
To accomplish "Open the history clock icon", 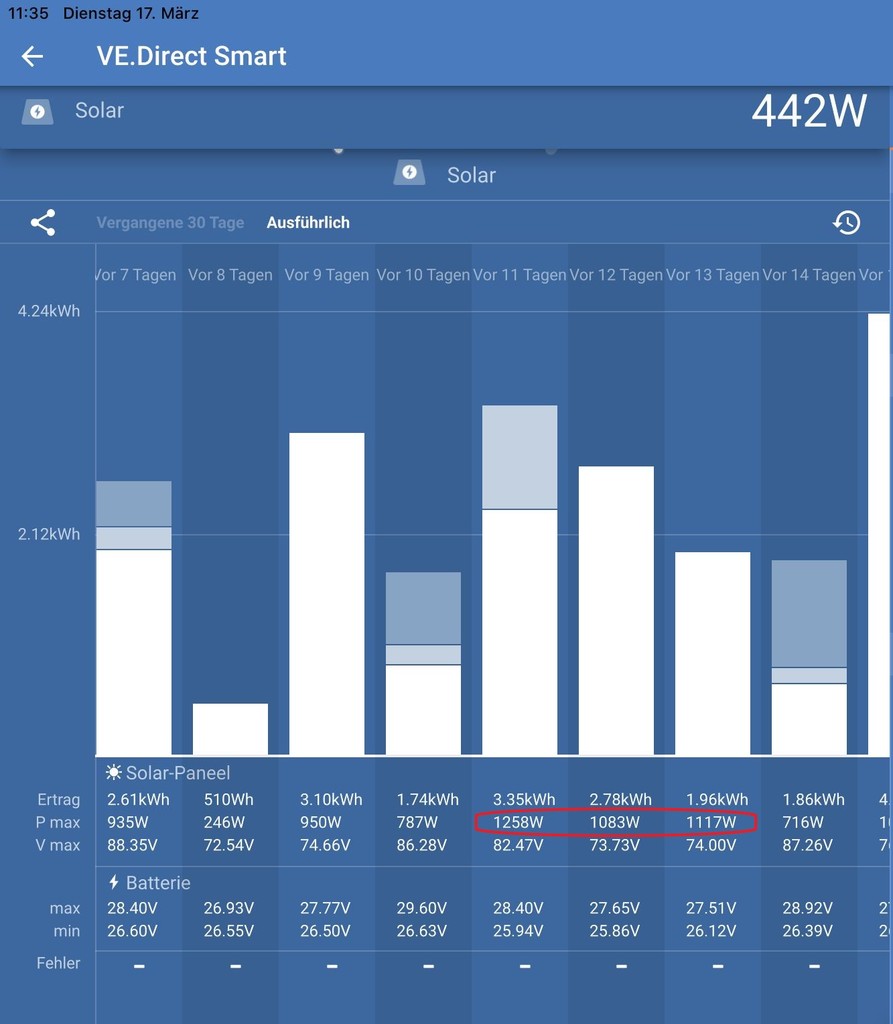I will pos(847,223).
